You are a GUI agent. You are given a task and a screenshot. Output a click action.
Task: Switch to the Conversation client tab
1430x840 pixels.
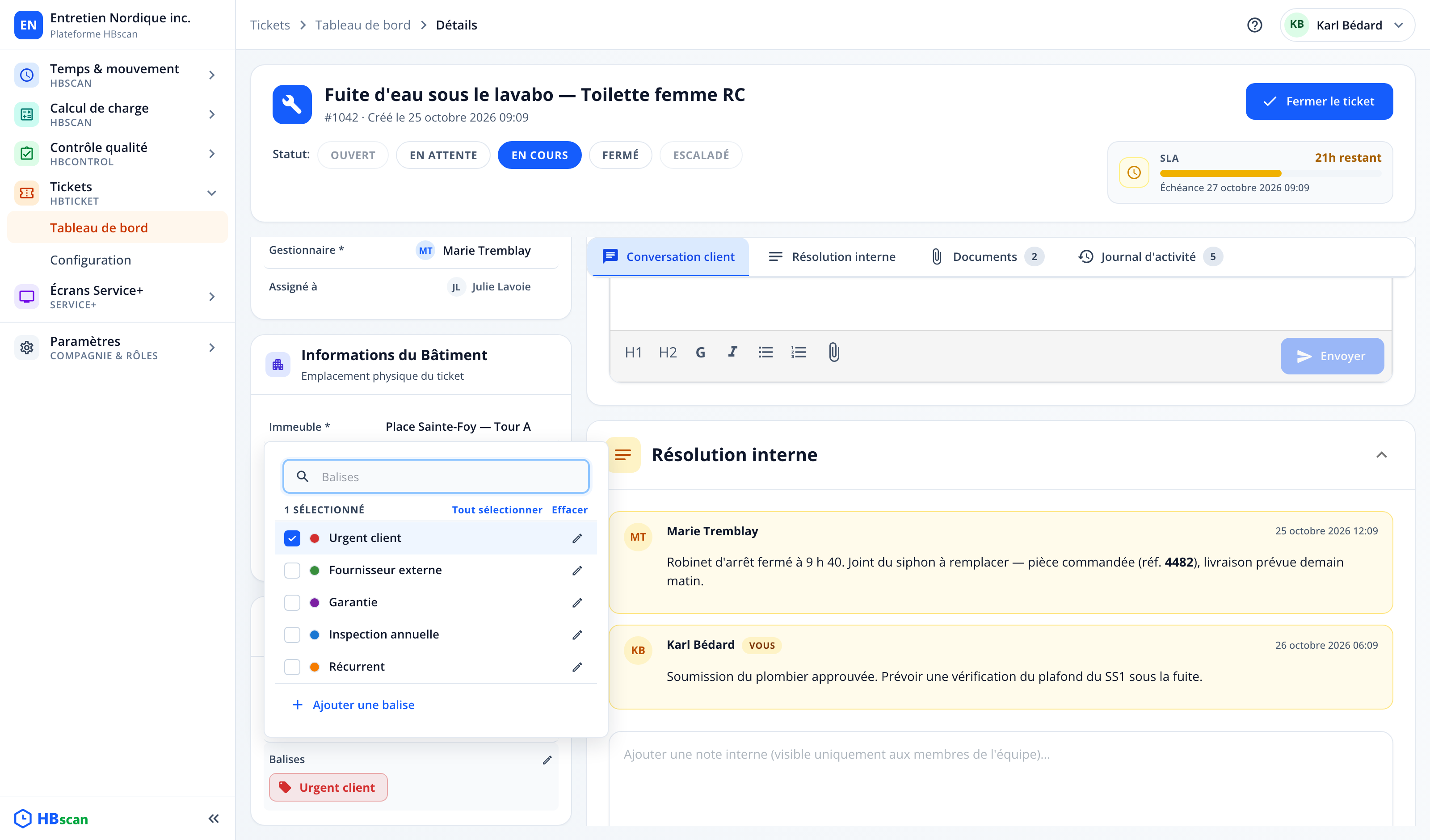tap(668, 256)
